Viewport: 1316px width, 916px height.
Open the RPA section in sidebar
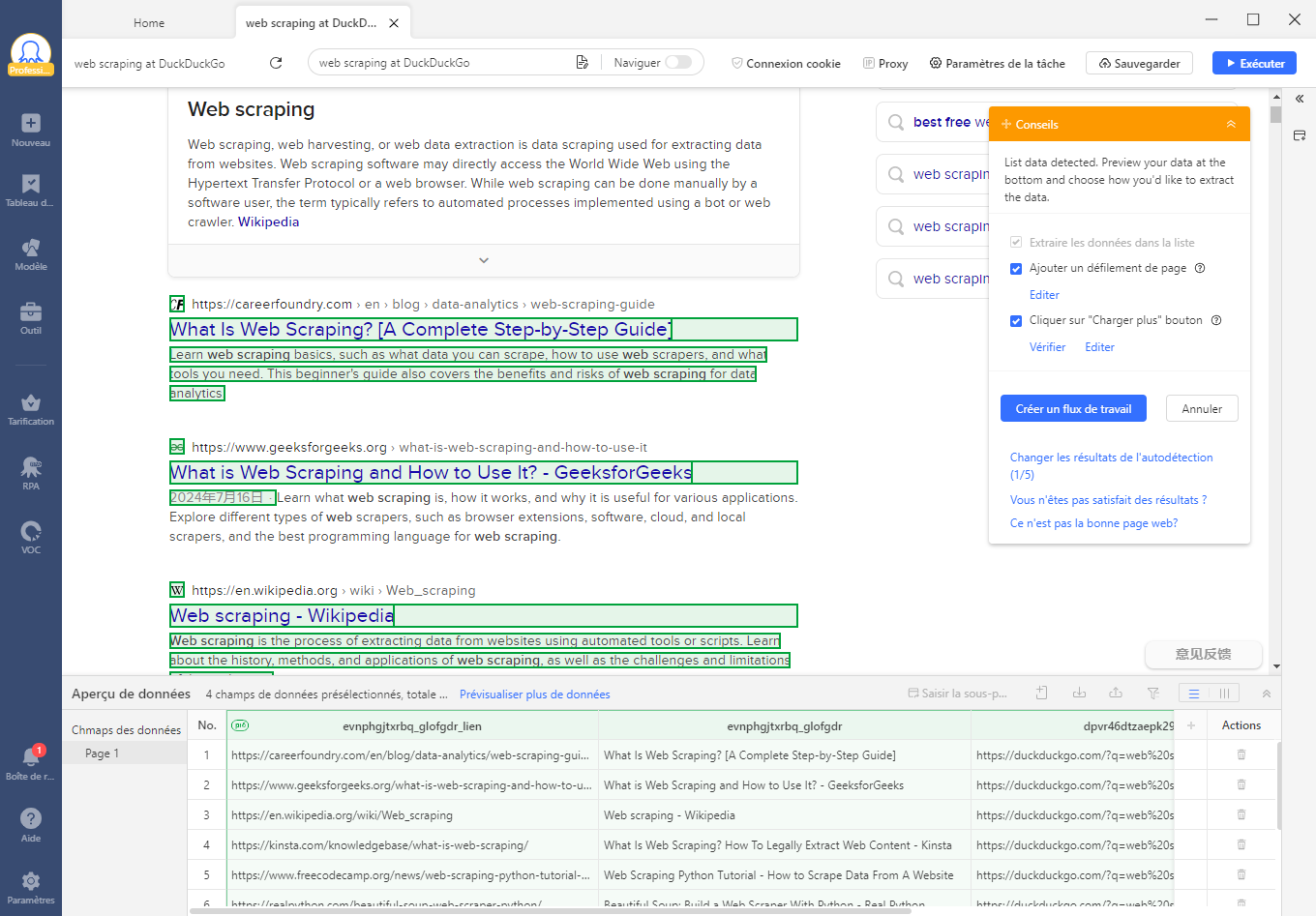point(31,474)
